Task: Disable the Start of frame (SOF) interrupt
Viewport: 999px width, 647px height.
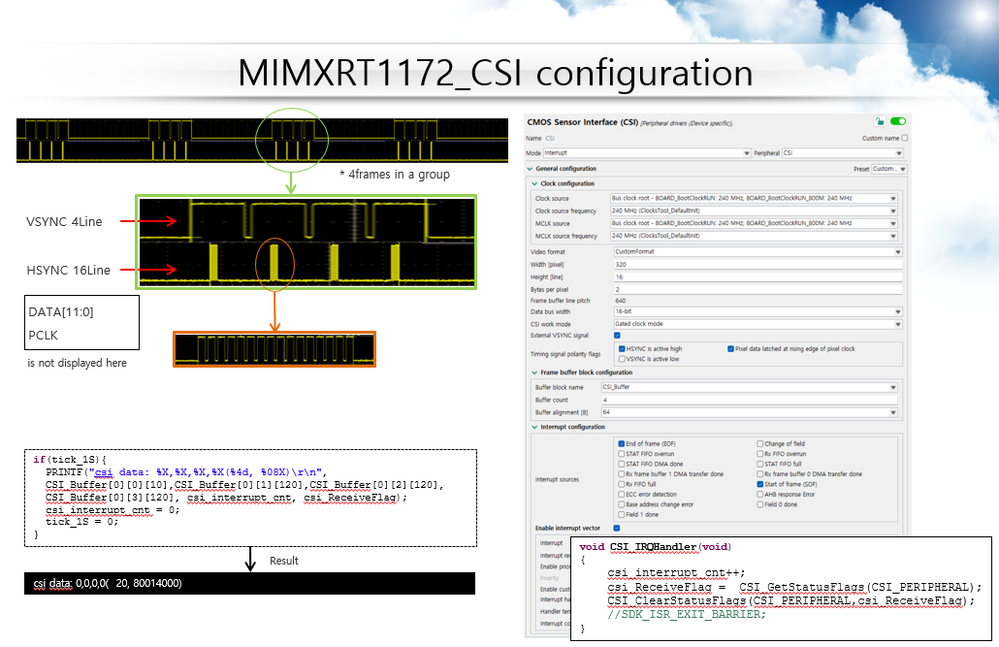Action: [759, 483]
